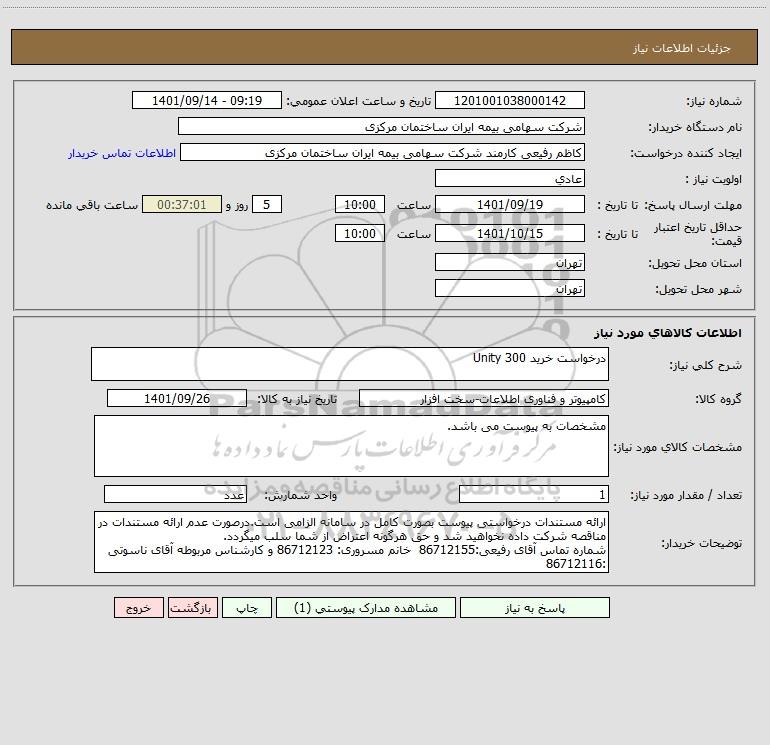Click general description field Unity 300
The image size is (770, 745).
coord(350,364)
